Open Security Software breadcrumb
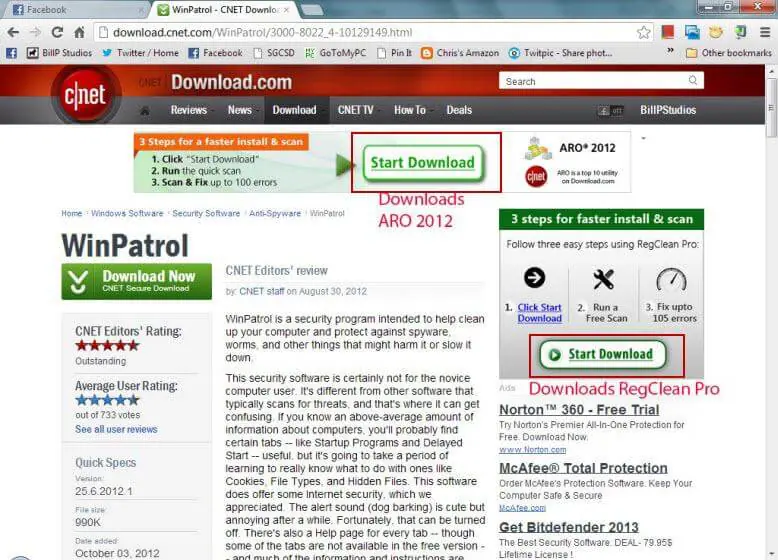This screenshot has height=560, width=778. click(206, 213)
